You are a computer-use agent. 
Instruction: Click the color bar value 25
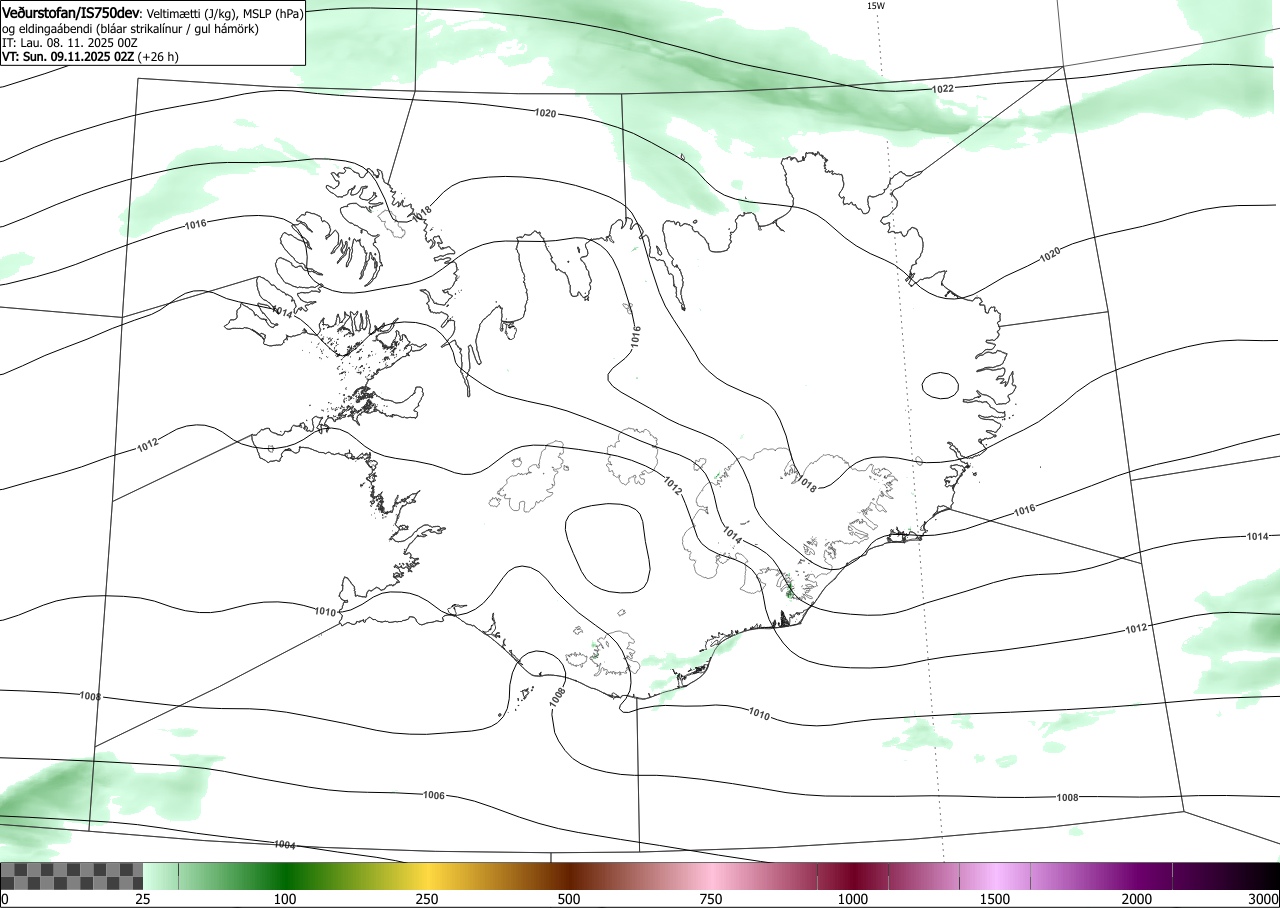pyautogui.click(x=143, y=899)
